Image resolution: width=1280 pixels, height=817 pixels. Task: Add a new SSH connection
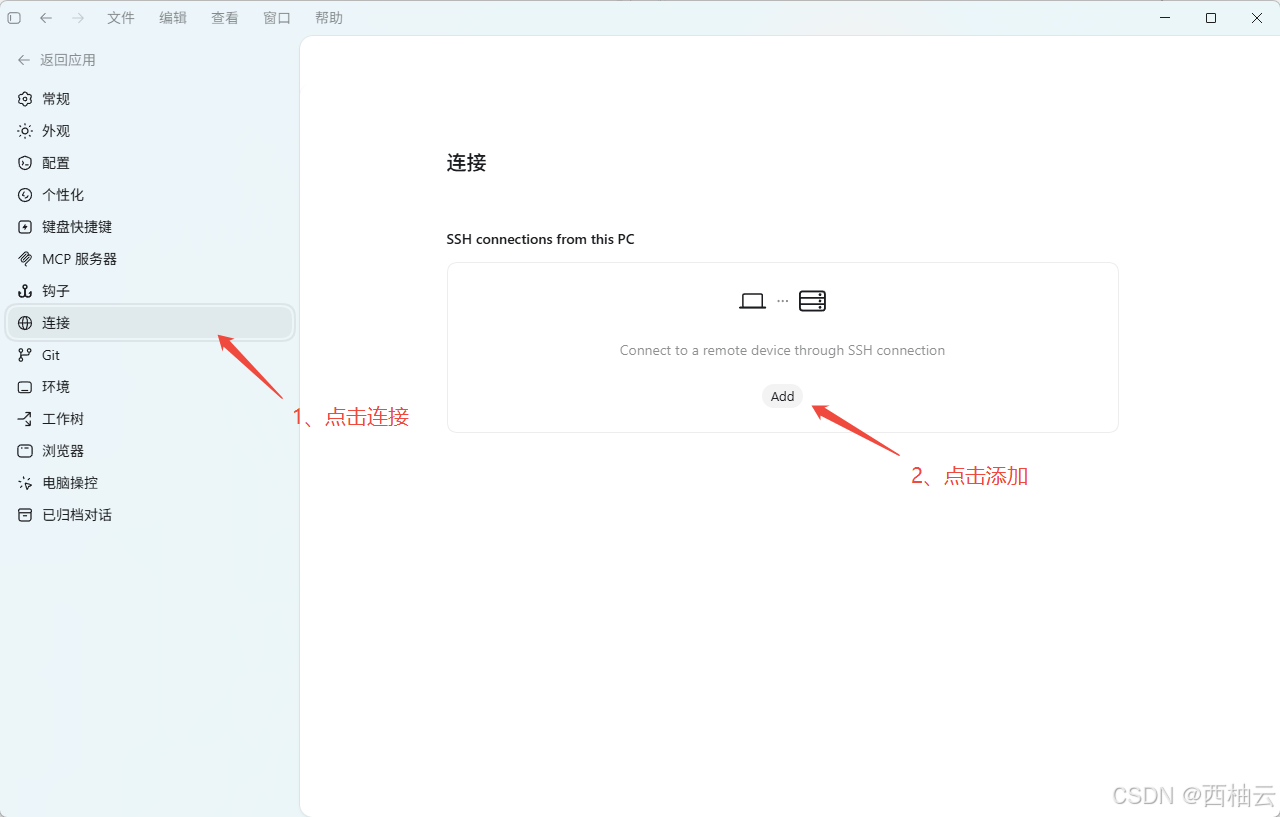tap(782, 396)
